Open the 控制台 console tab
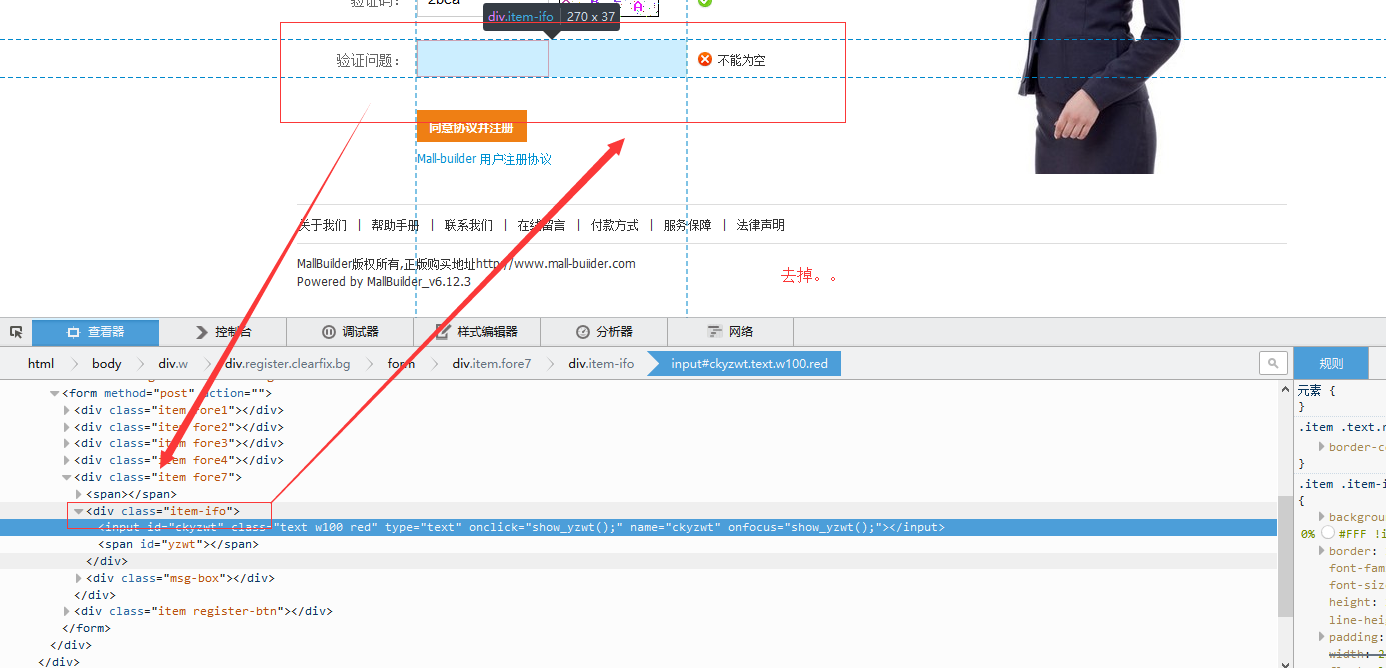Image resolution: width=1386 pixels, height=668 pixels. click(223, 332)
